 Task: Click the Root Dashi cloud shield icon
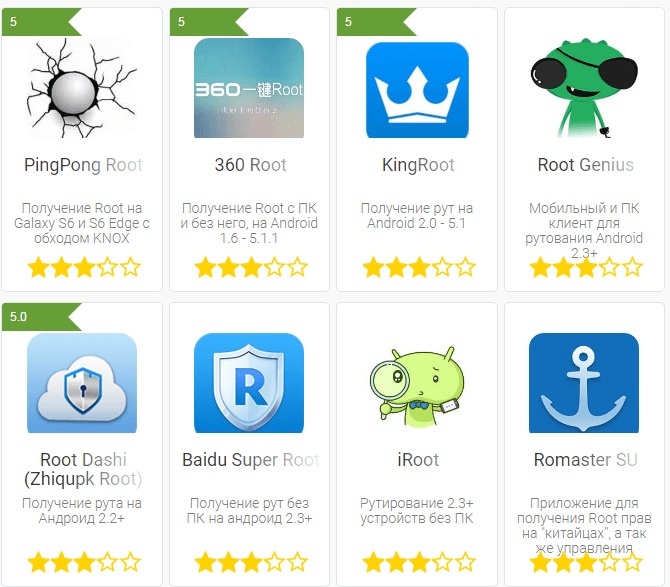[x=82, y=383]
